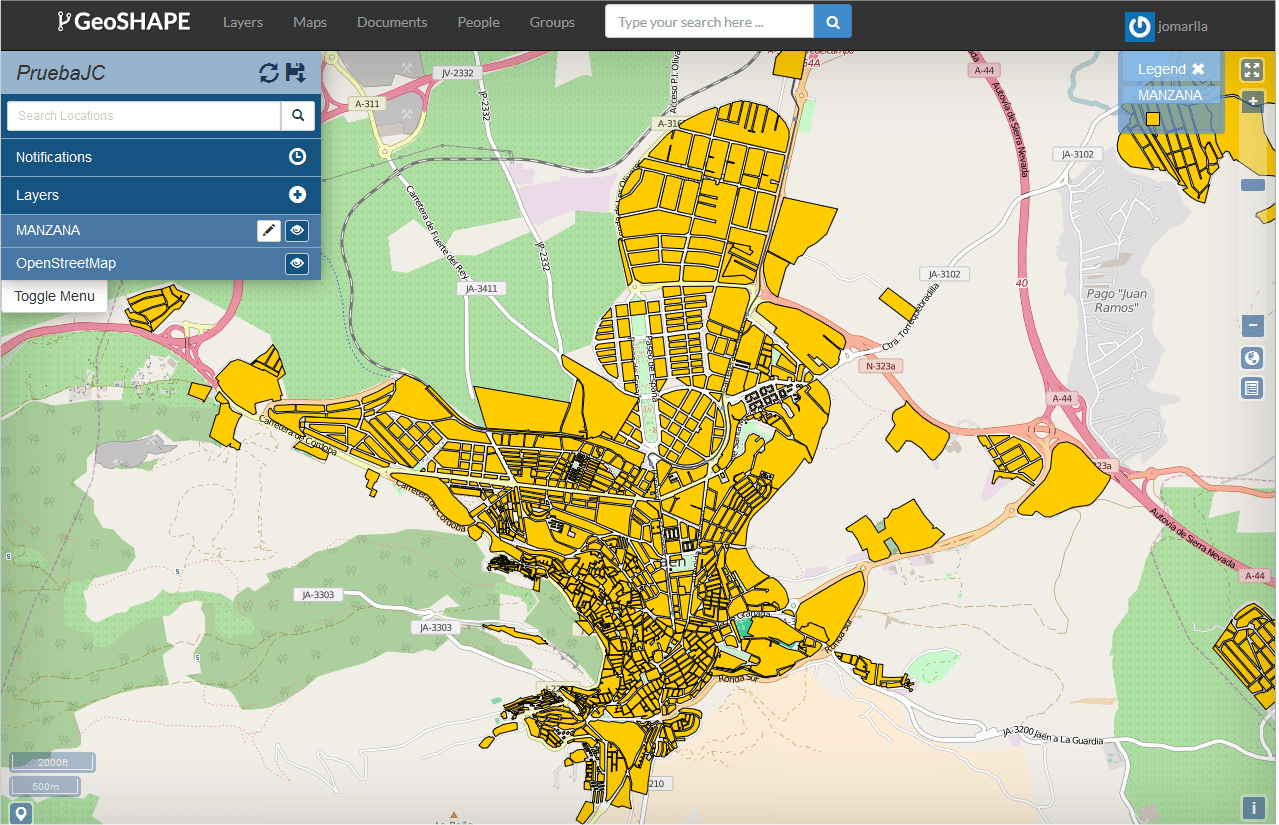Toggle OpenStreetMap layer visibility
The height and width of the screenshot is (825, 1279).
[297, 264]
